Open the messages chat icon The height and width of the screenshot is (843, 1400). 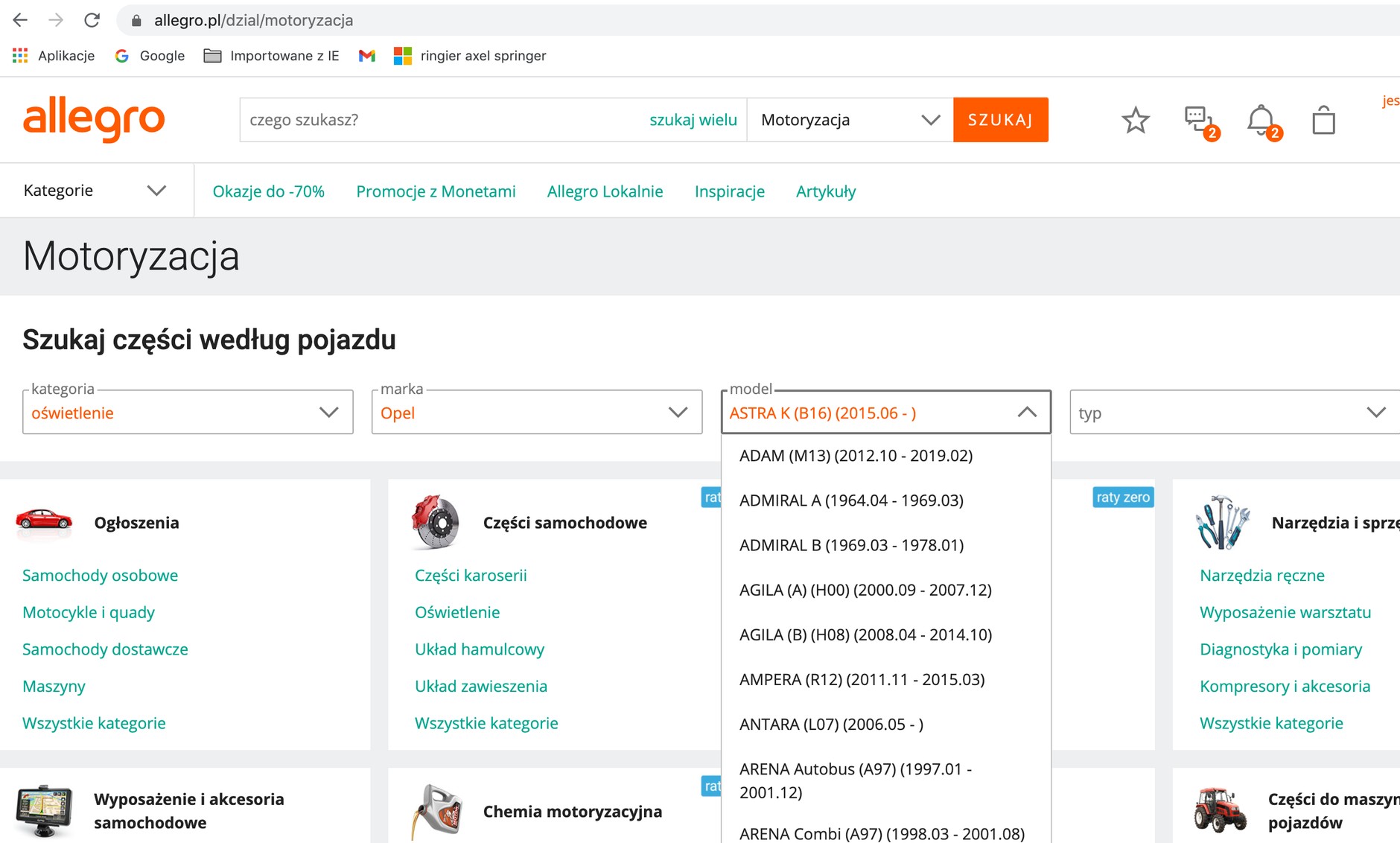tap(1197, 120)
